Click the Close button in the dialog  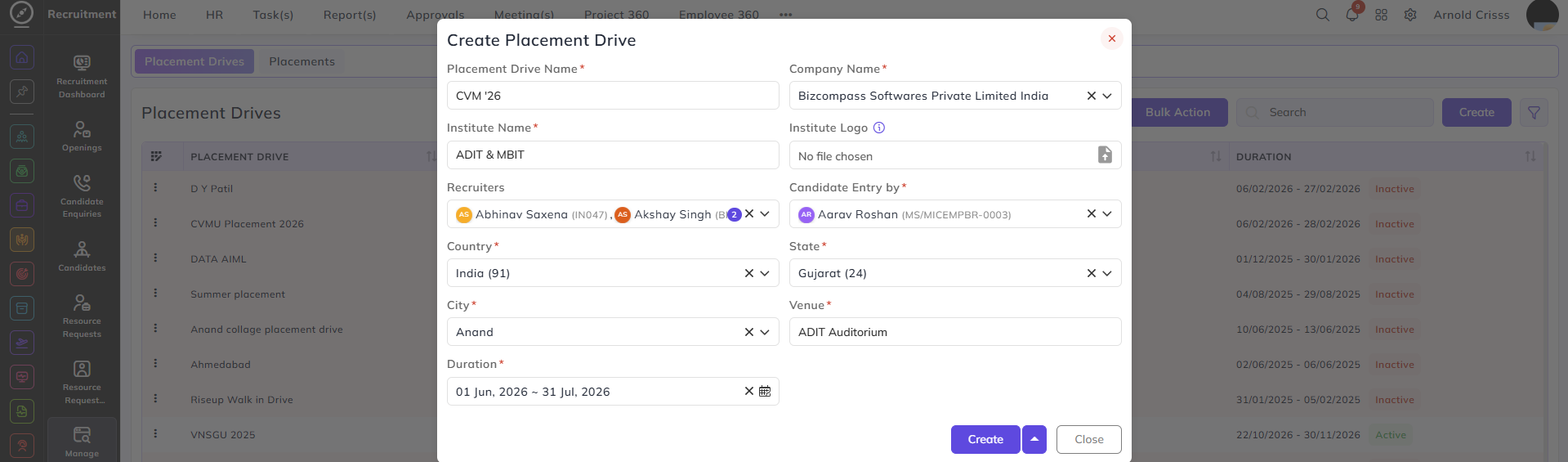1088,439
